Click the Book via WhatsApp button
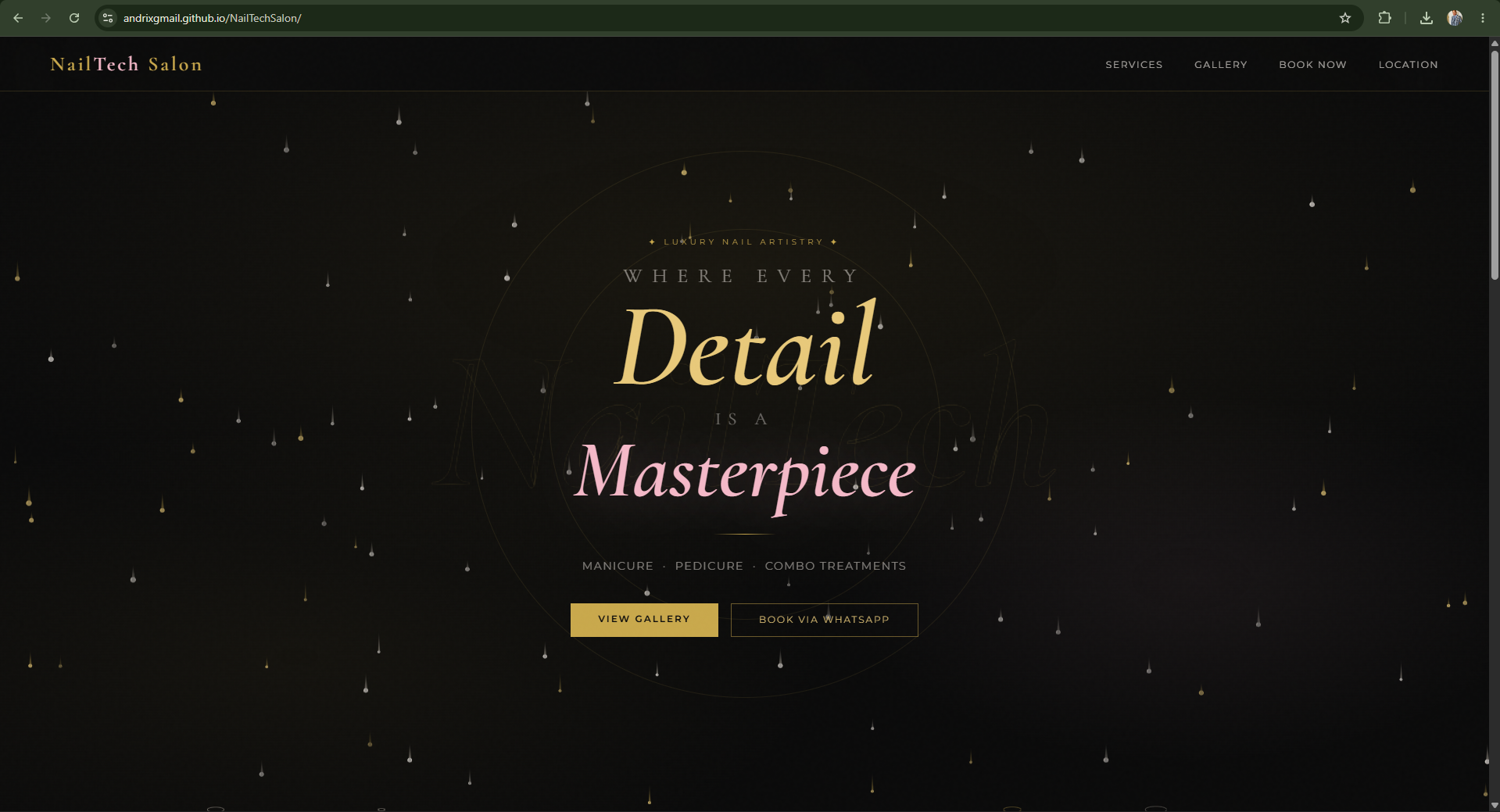The image size is (1500, 812). (825, 620)
